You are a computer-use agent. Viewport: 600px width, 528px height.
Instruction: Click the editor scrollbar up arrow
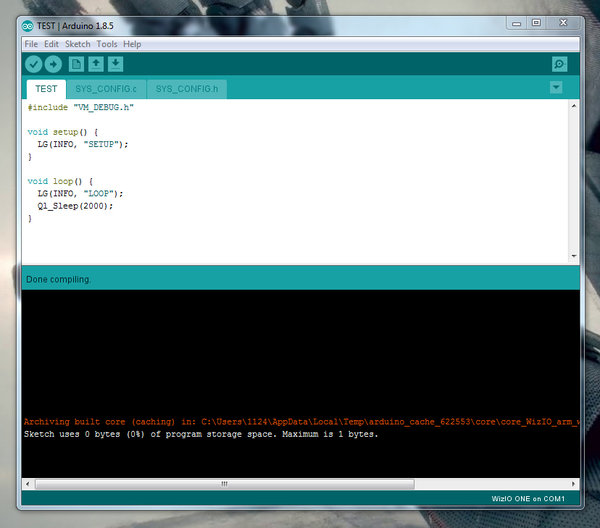point(574,106)
